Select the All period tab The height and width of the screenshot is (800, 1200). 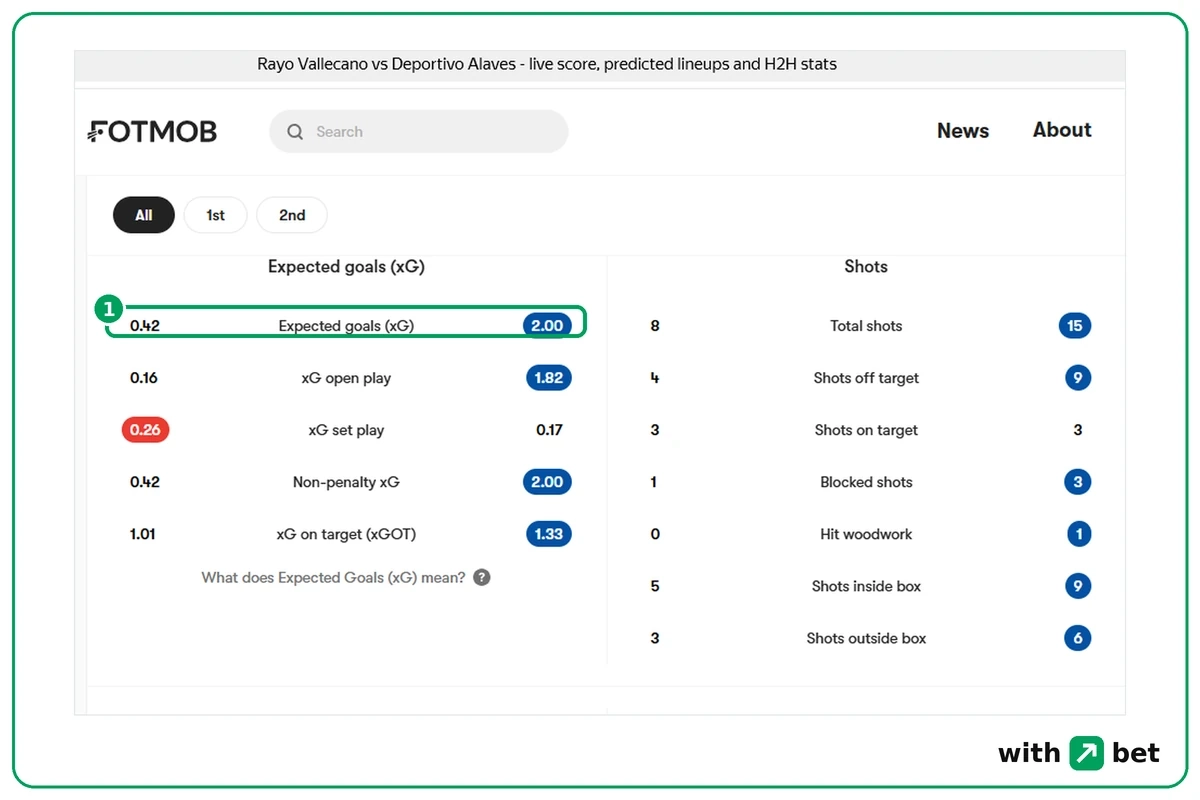(x=144, y=215)
